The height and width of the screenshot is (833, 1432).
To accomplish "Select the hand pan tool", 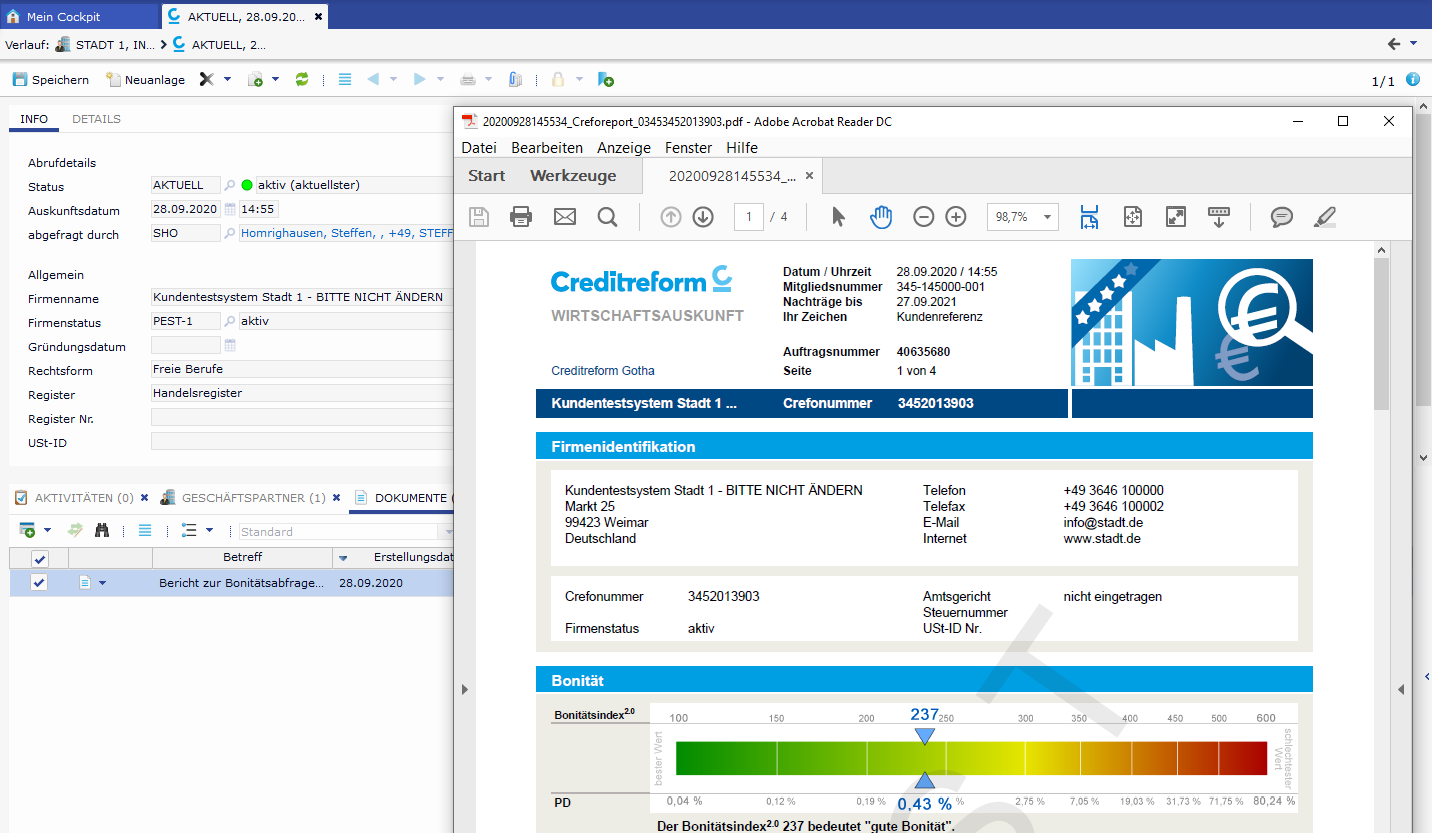I will [x=881, y=217].
